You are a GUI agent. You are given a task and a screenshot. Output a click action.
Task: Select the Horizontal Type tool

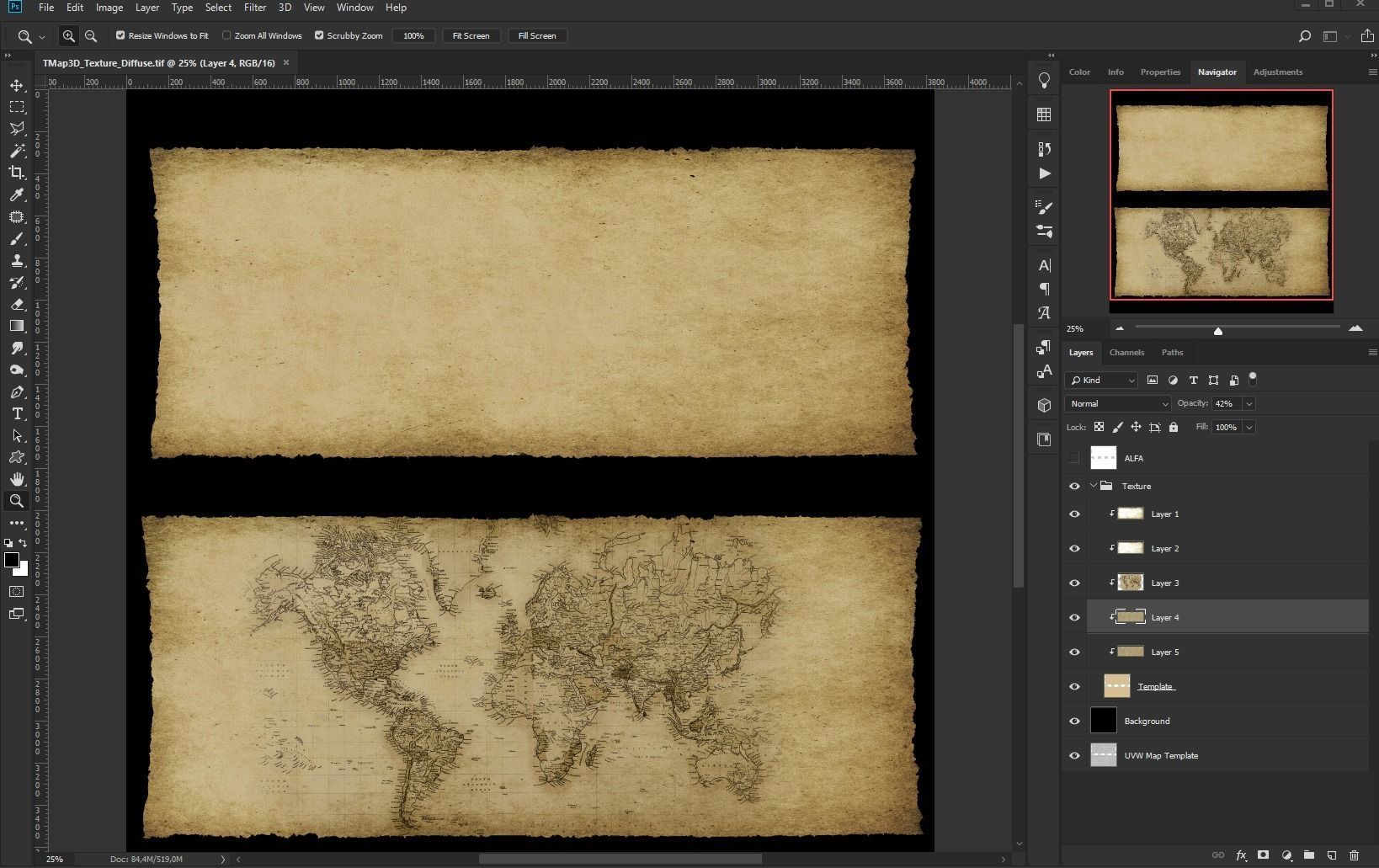[x=17, y=414]
